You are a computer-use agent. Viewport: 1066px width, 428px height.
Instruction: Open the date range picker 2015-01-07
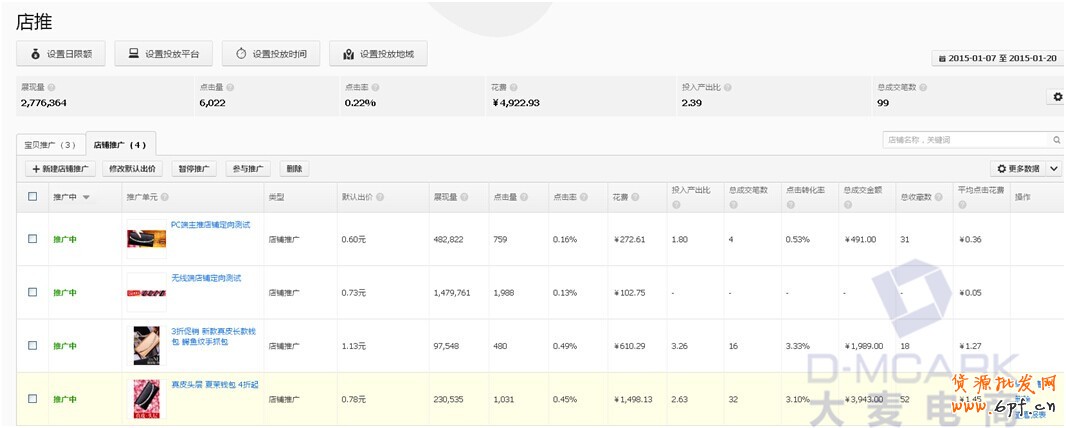996,58
